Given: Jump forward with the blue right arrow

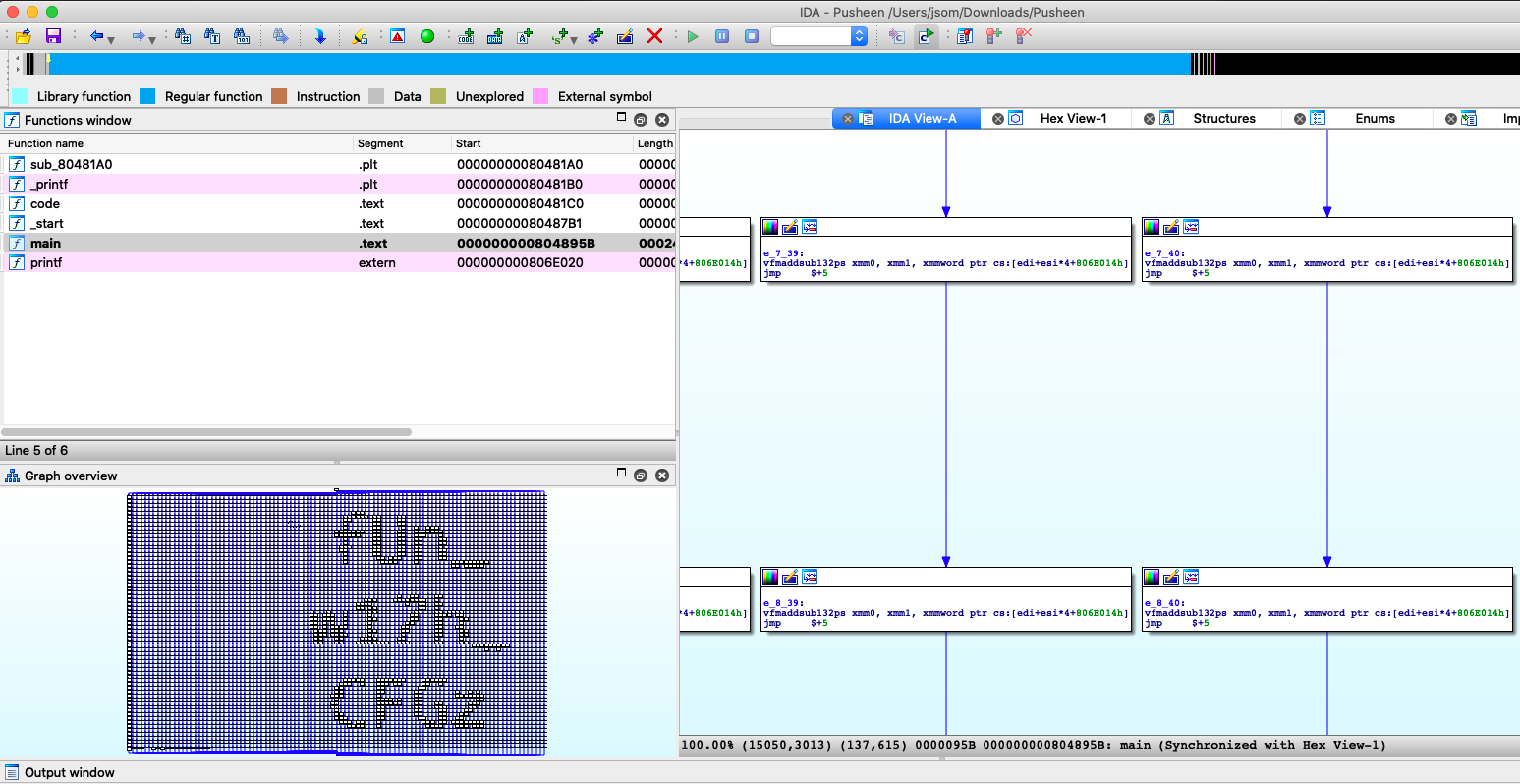Looking at the screenshot, I should (x=139, y=36).
